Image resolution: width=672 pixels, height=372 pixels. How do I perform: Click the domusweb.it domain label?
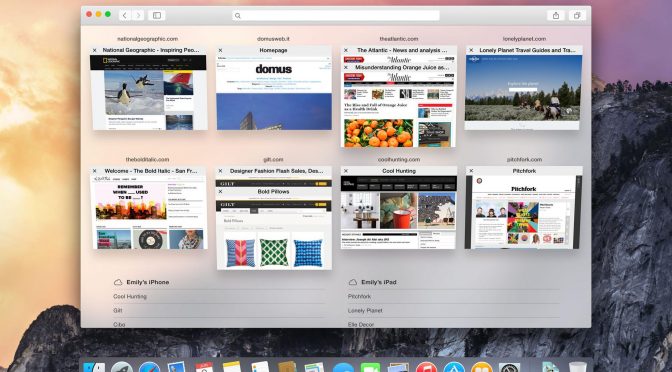[273, 39]
